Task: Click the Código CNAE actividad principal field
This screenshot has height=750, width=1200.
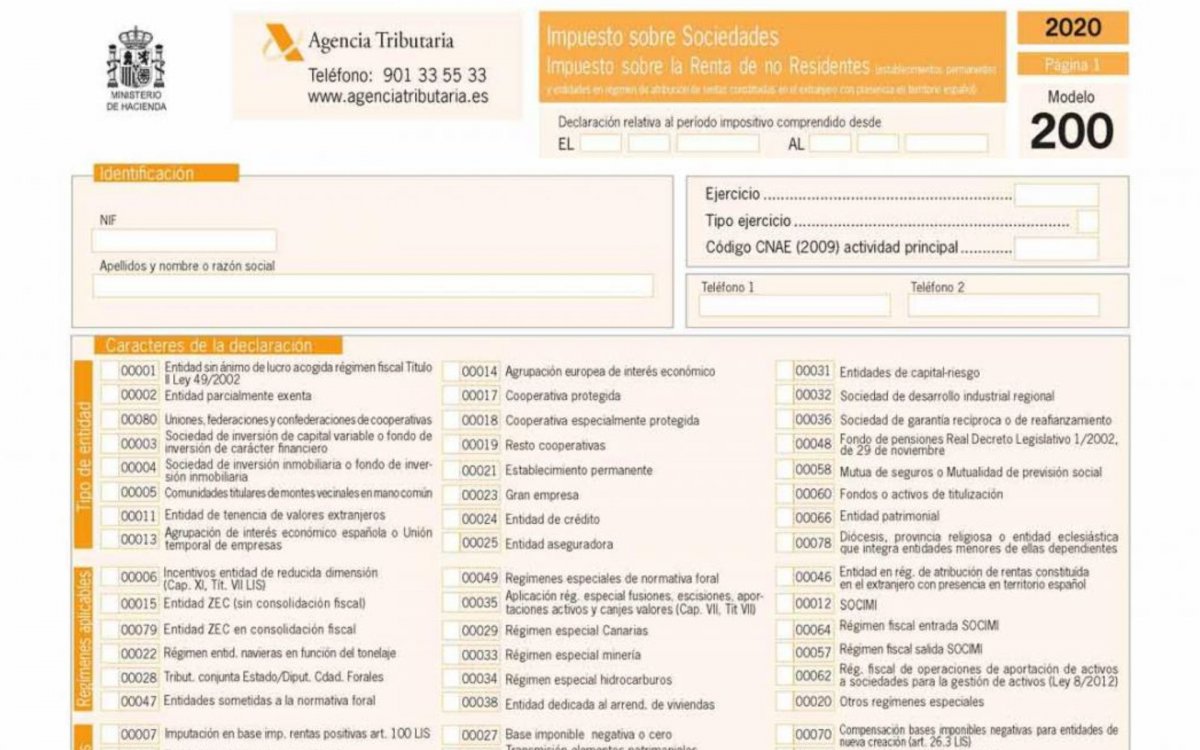Action: [x=1056, y=248]
